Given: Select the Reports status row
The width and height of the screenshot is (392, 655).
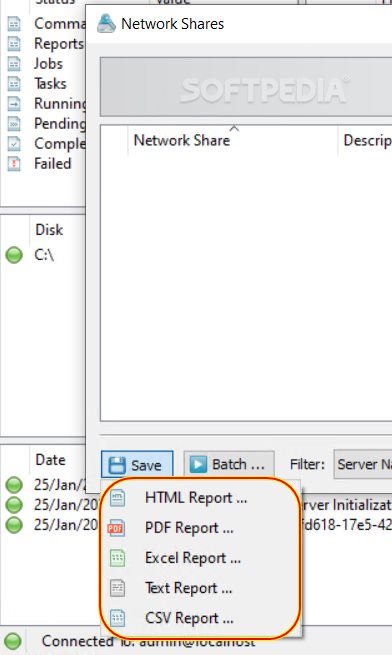Looking at the screenshot, I should [43, 43].
